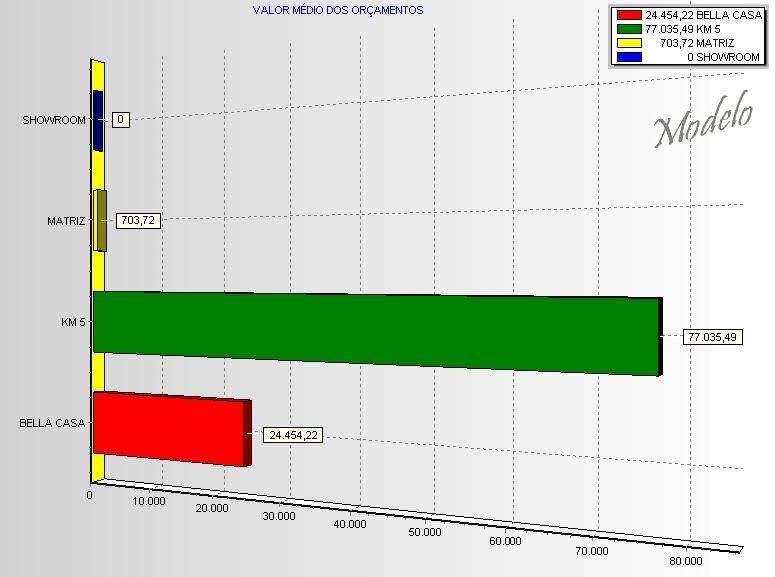Click the Modelo watermark text
The height and width of the screenshot is (577, 775).
click(704, 120)
